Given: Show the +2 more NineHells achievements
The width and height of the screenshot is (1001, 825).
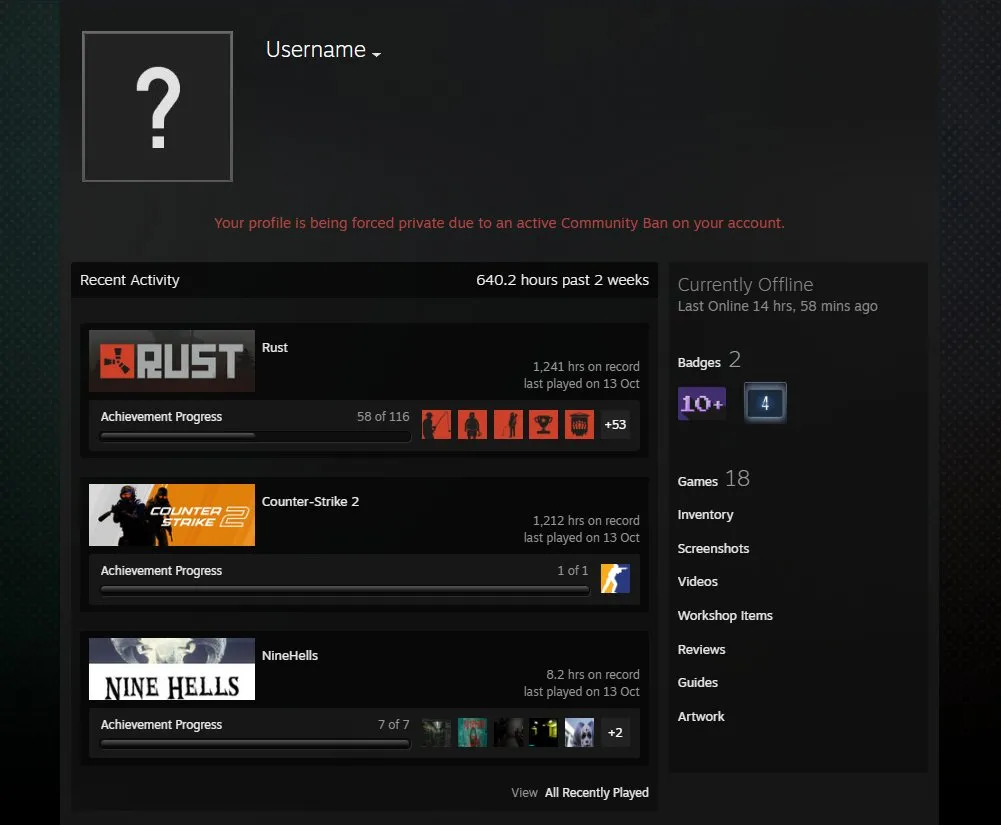Looking at the screenshot, I should [x=615, y=732].
